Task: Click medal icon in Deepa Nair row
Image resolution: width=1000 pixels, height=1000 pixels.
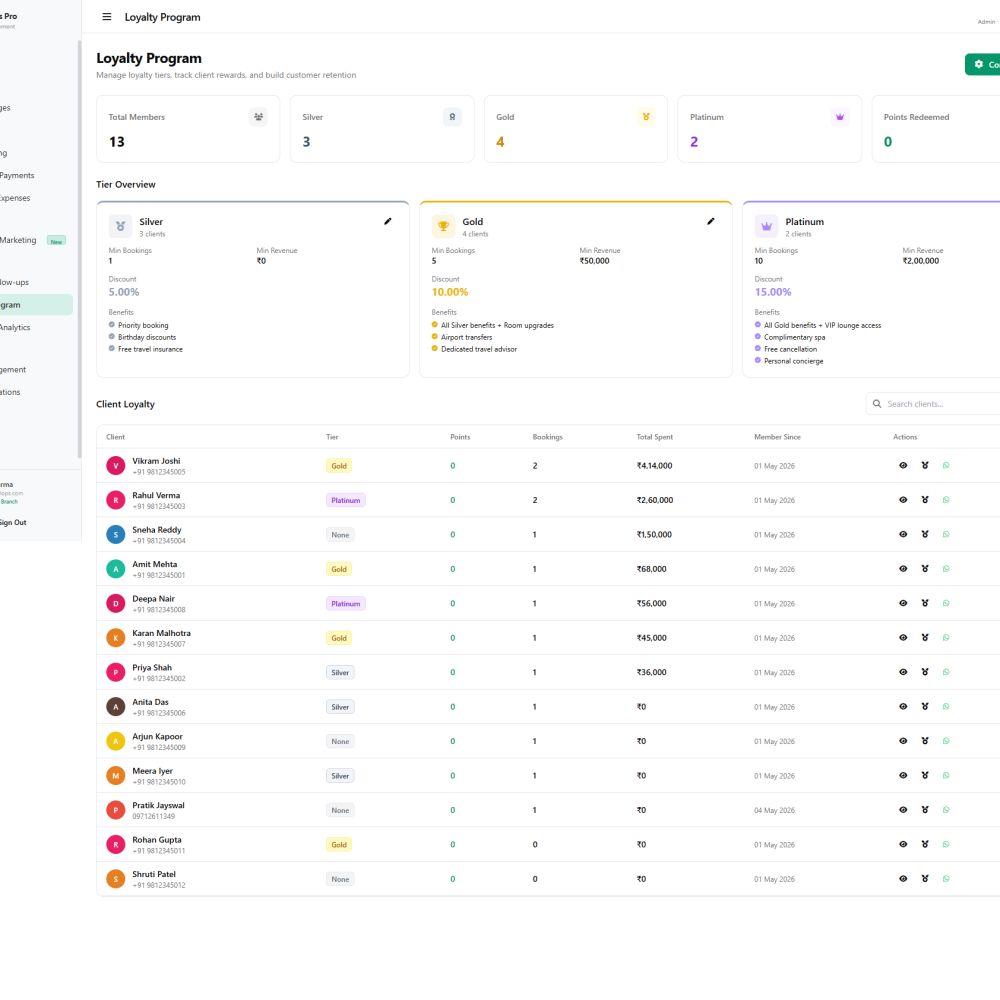Action: 925,603
